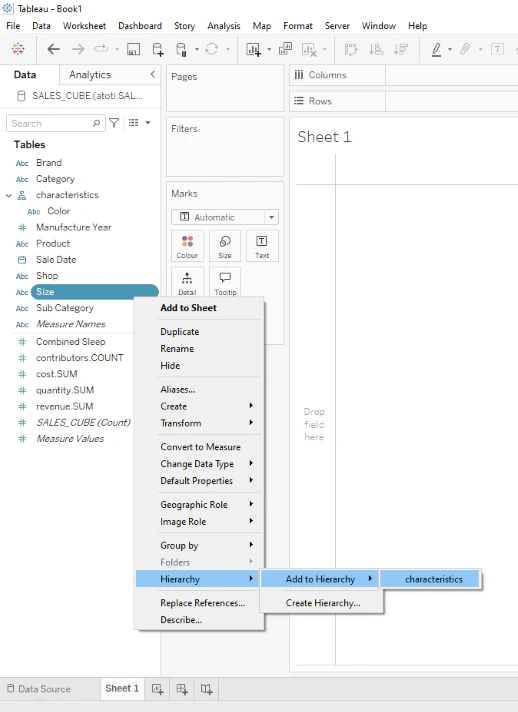Screen dimensions: 518x712
Task: Click the Show Mark Labels icon
Action: pos(497,49)
